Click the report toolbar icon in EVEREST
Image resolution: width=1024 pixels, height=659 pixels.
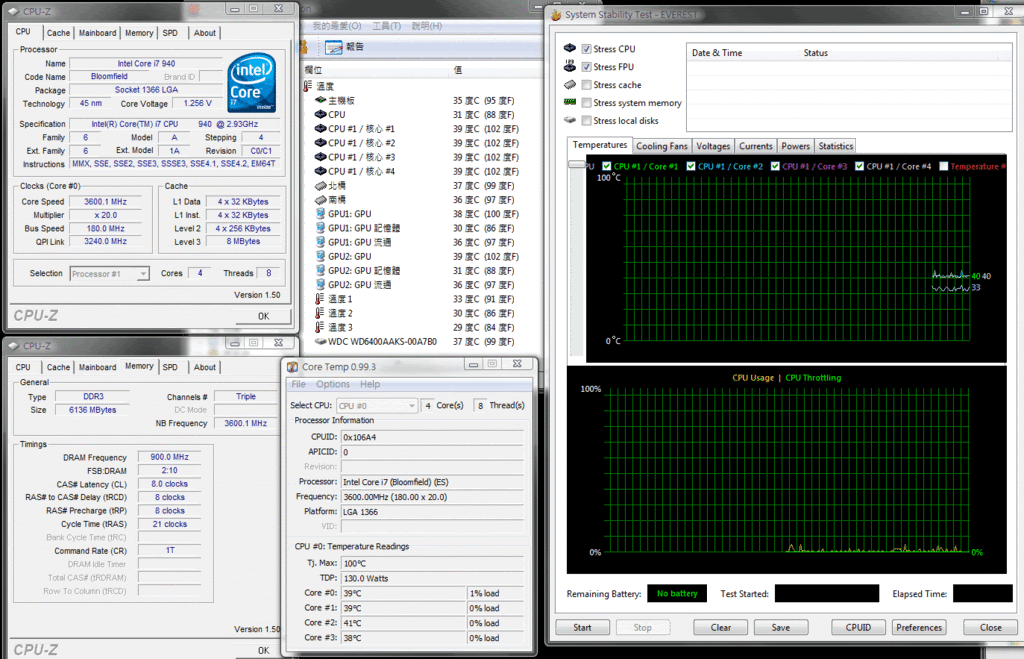pos(334,47)
